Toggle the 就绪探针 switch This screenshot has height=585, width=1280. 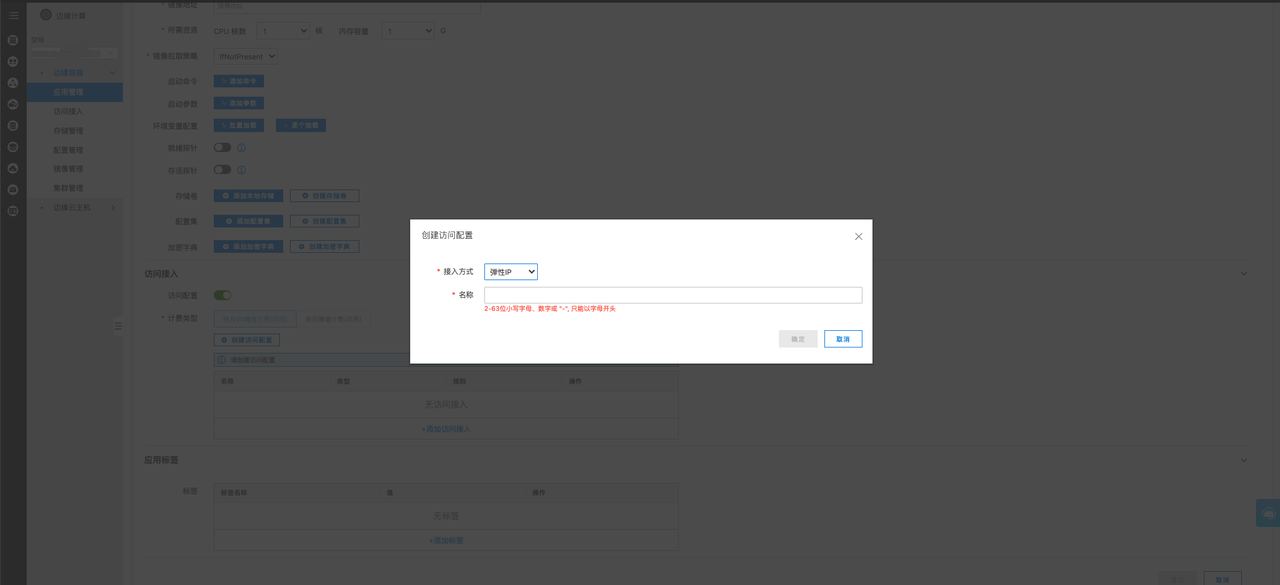click(222, 147)
